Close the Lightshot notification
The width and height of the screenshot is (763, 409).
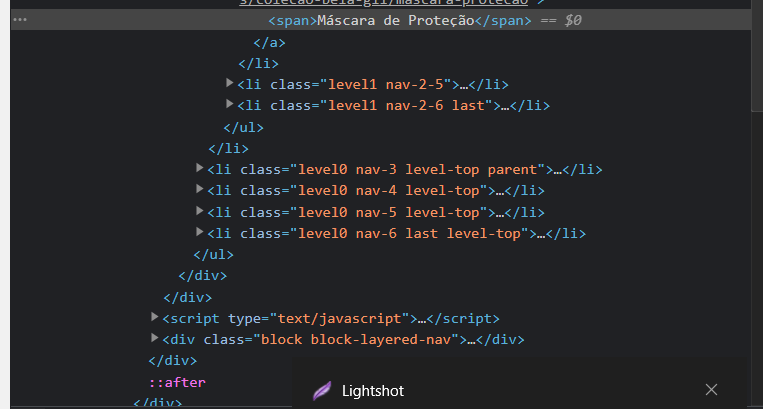711,389
